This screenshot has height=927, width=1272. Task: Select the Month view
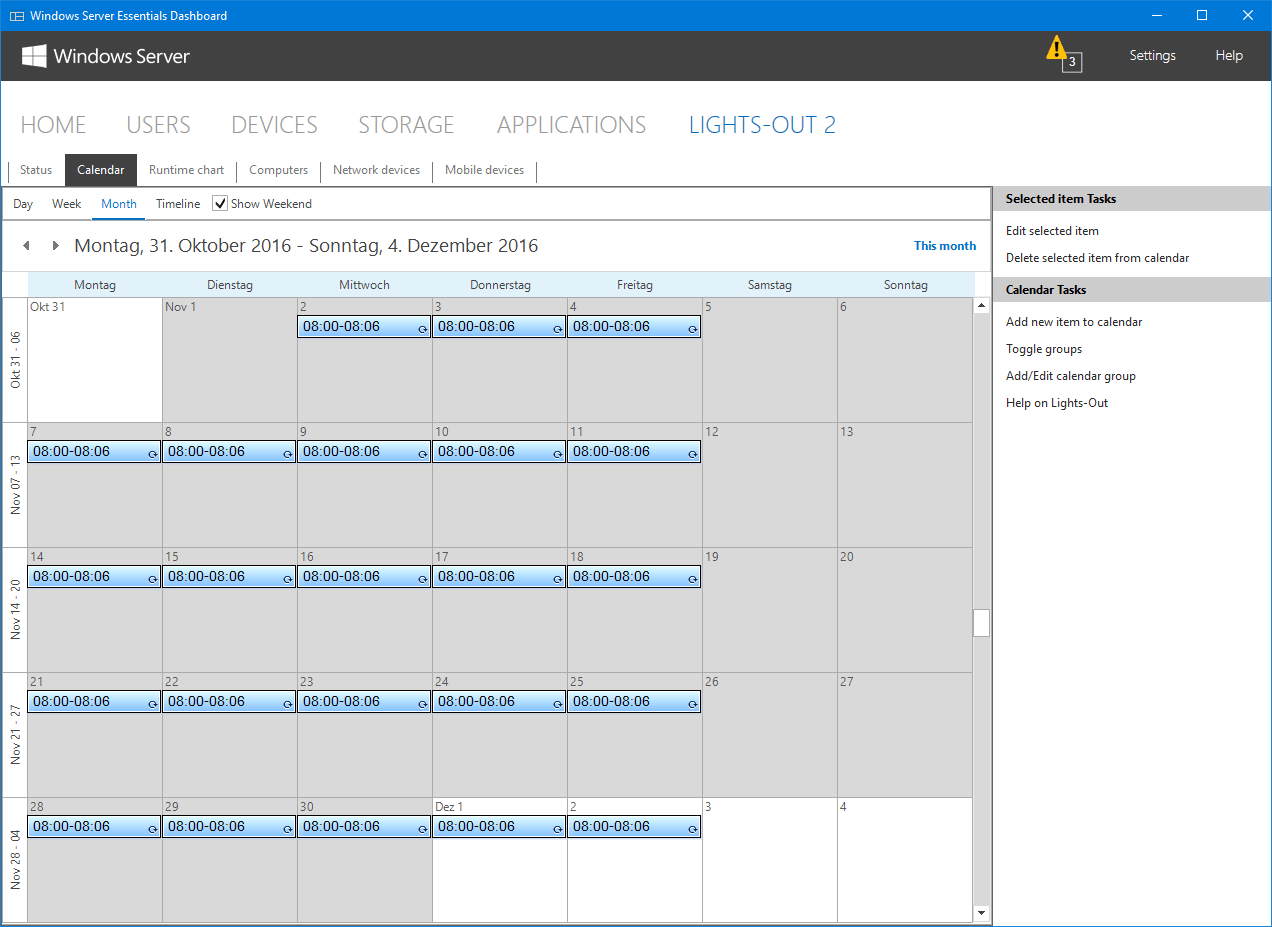pyautogui.click(x=119, y=204)
